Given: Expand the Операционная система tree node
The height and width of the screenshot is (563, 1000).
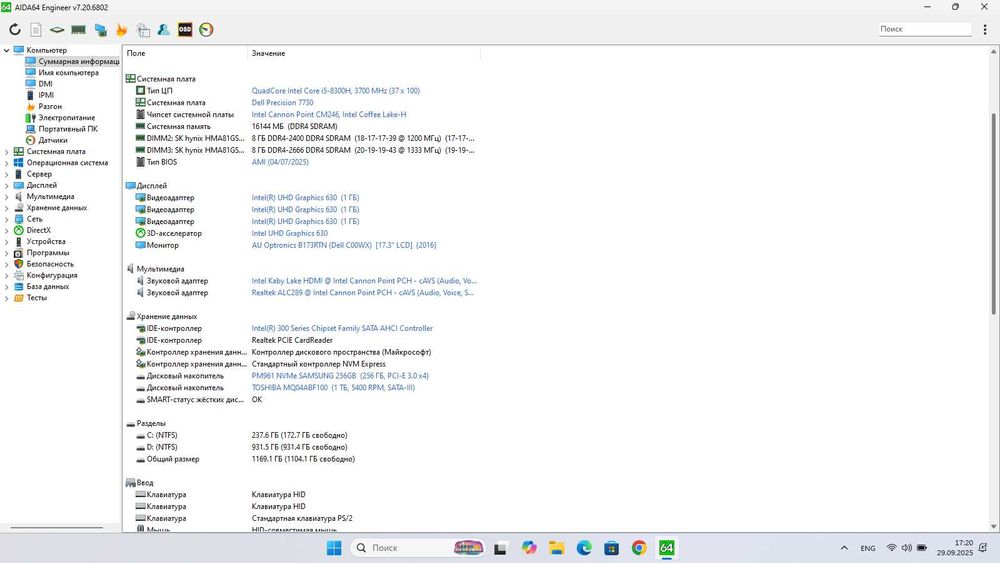Looking at the screenshot, I should [6, 163].
